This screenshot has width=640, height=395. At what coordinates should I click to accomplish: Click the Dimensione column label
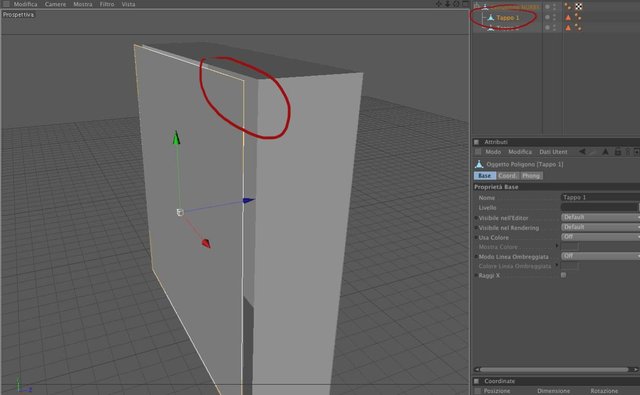pyautogui.click(x=553, y=391)
